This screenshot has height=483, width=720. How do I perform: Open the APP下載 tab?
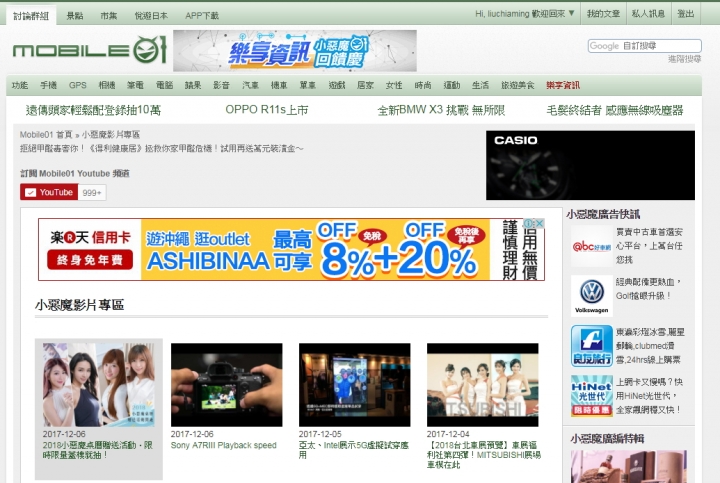(202, 16)
